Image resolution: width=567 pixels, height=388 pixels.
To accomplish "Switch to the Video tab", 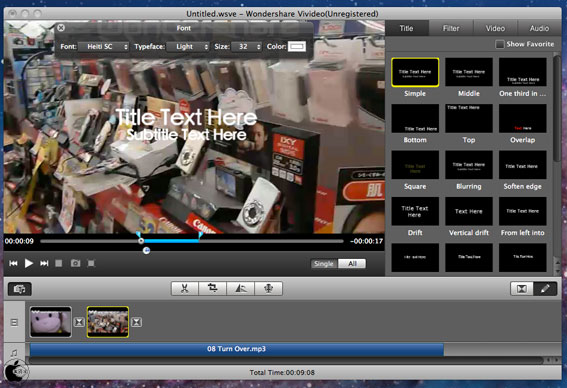I will (495, 28).
